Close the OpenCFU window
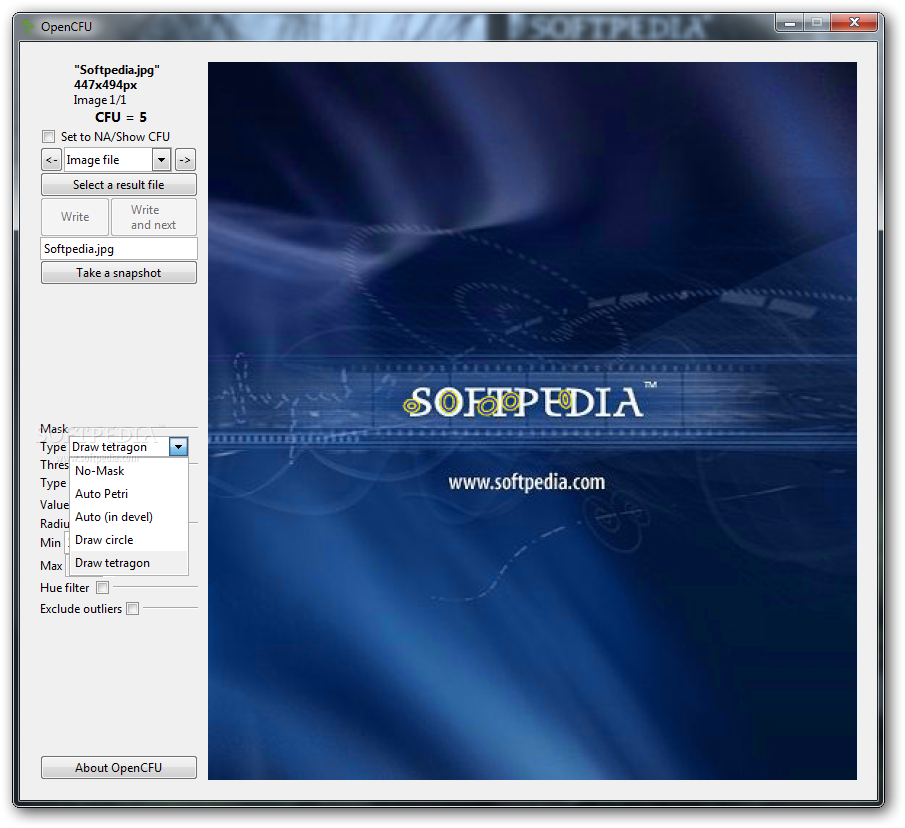 pyautogui.click(x=855, y=23)
